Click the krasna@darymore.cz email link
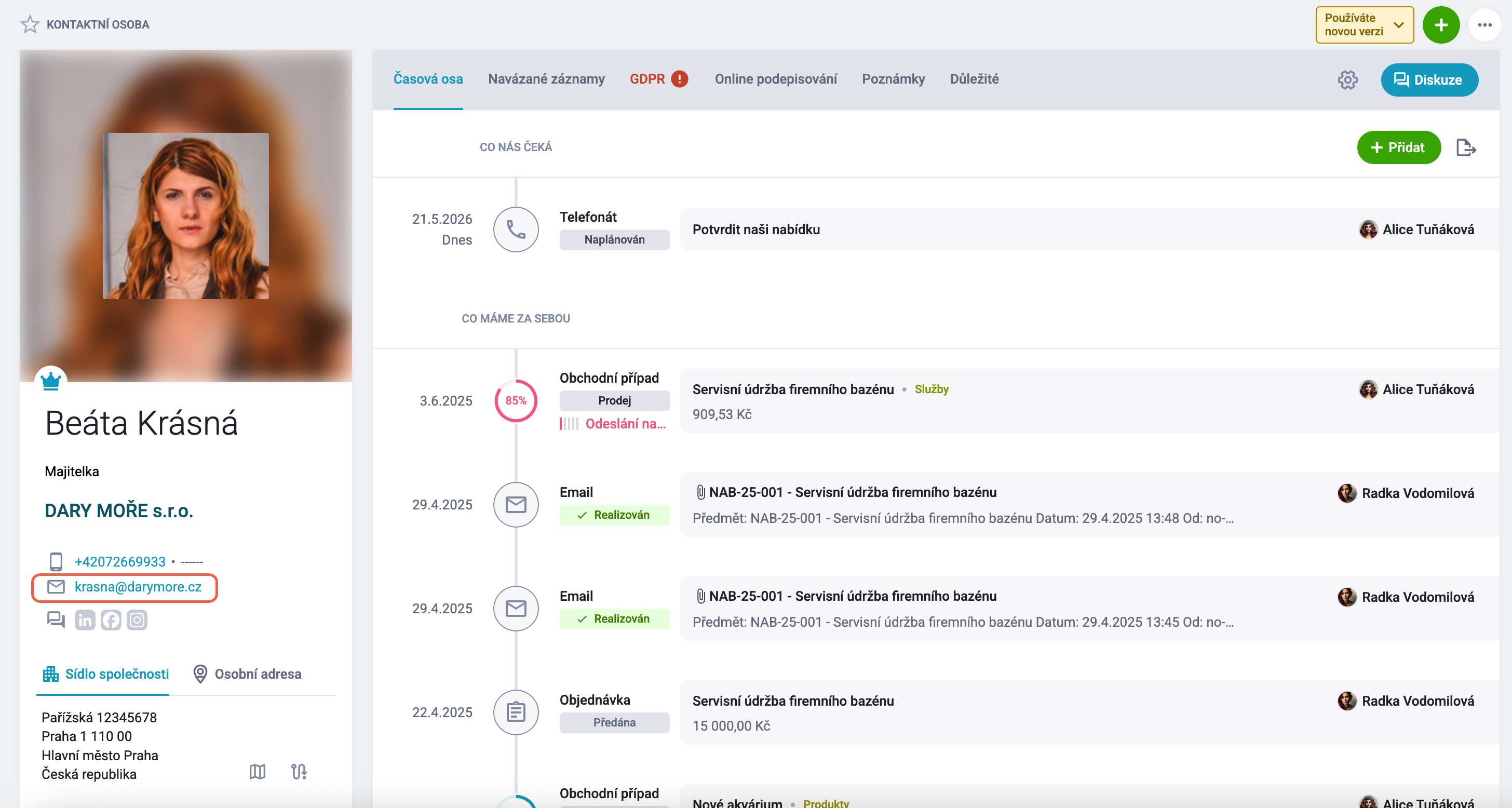The width and height of the screenshot is (1512, 808). [x=138, y=587]
